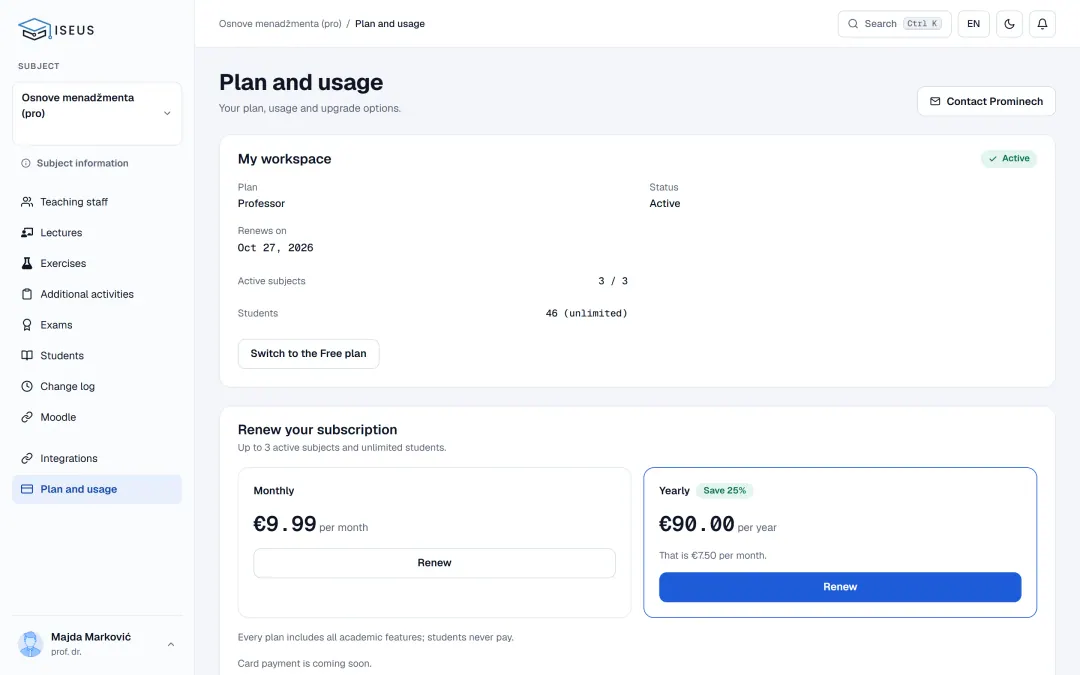Click the Contact Prominech button
This screenshot has height=675, width=1080.
986,101
